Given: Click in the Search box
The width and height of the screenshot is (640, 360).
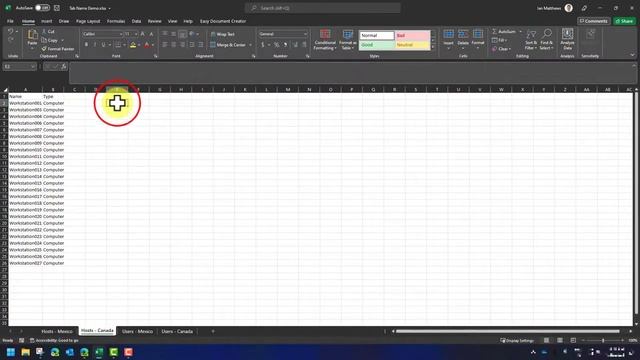Looking at the screenshot, I should [322, 8].
